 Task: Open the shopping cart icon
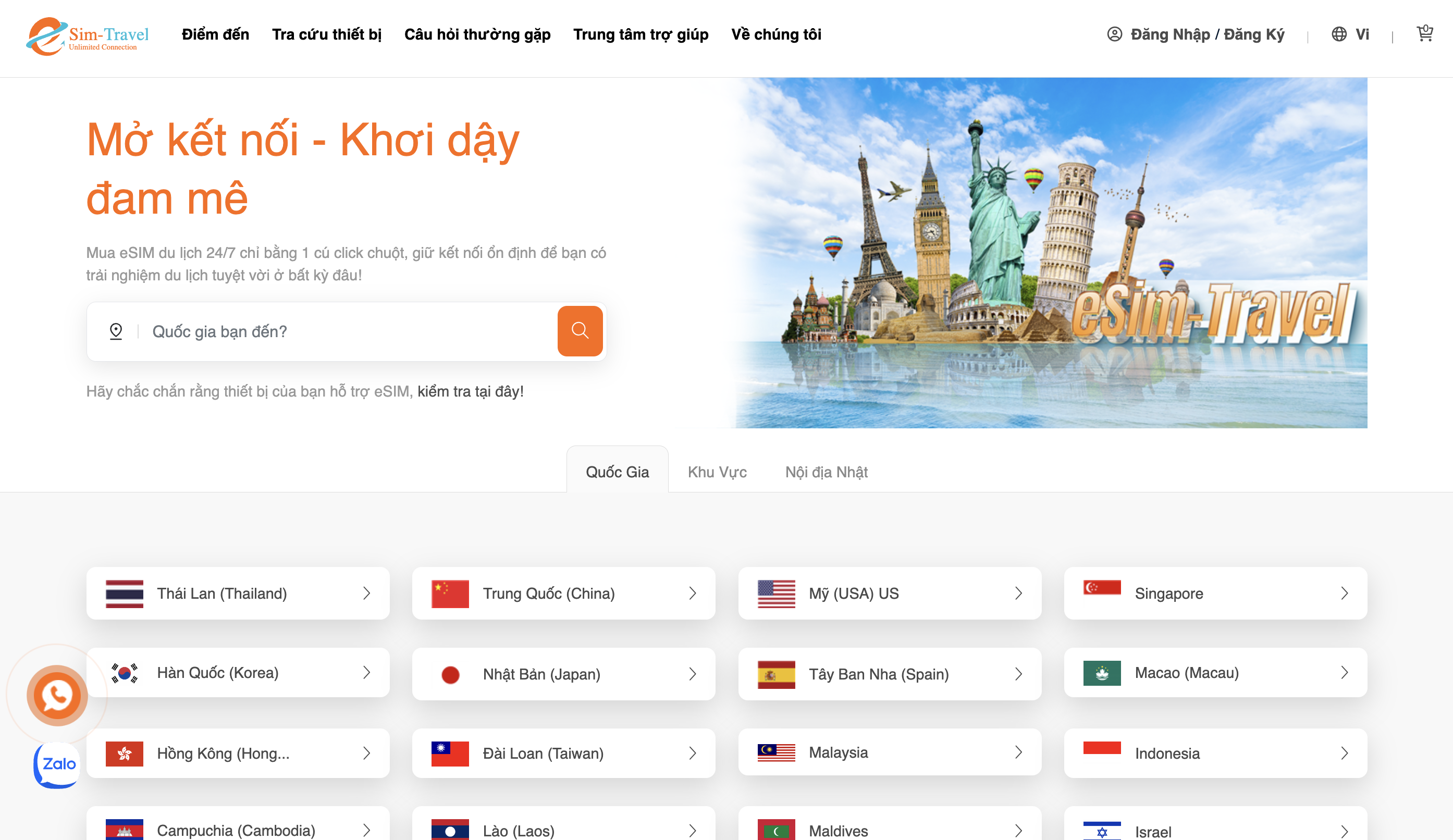click(x=1425, y=33)
